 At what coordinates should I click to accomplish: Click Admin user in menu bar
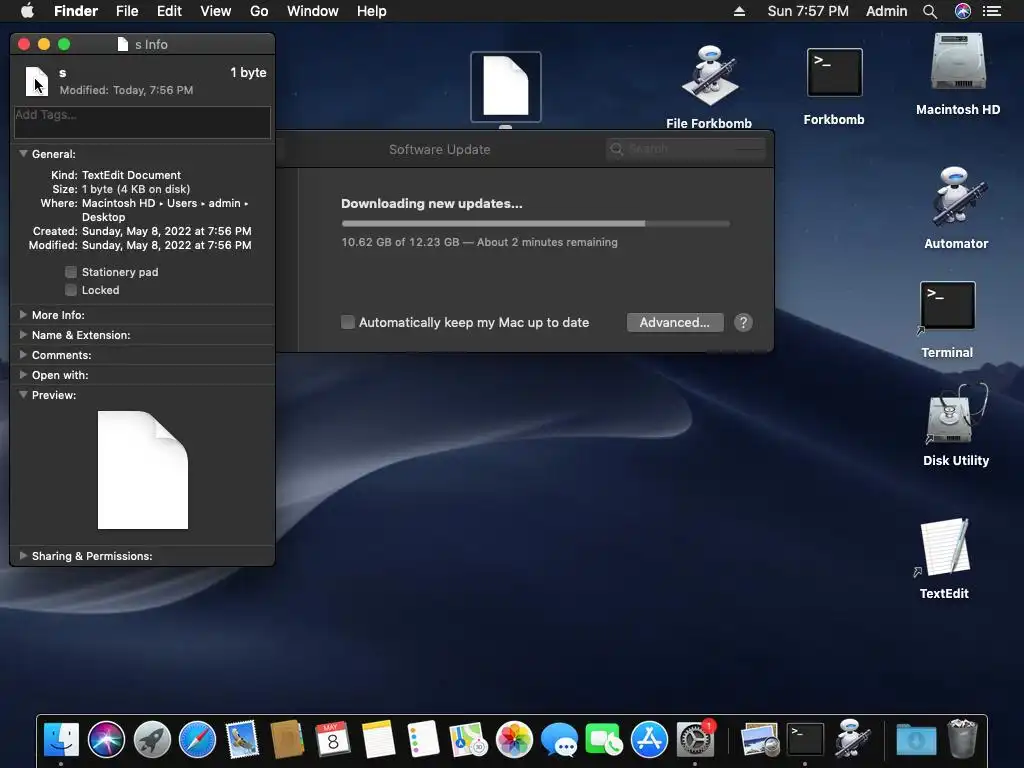(886, 11)
